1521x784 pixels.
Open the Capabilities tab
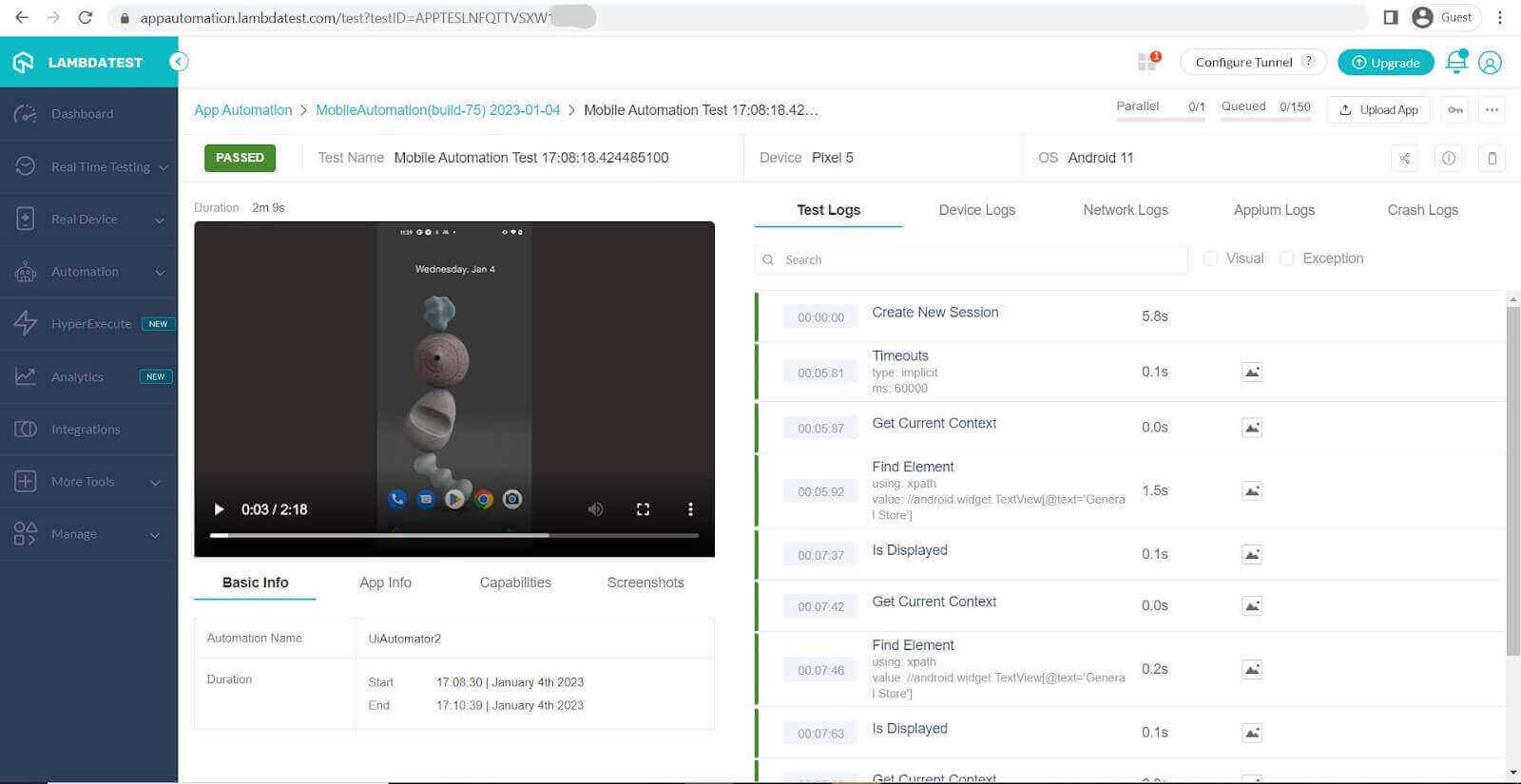(515, 583)
